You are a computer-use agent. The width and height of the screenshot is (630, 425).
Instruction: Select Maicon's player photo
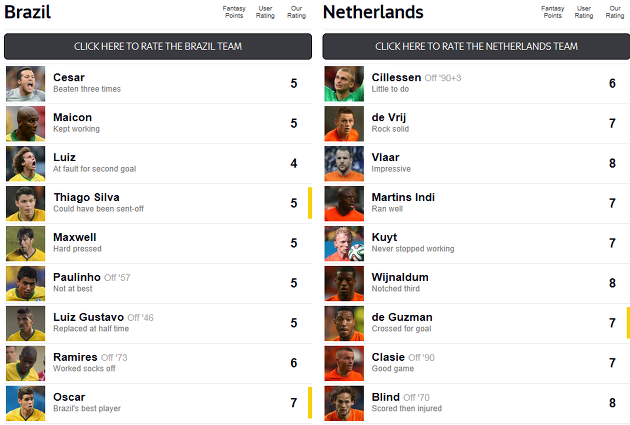point(25,123)
